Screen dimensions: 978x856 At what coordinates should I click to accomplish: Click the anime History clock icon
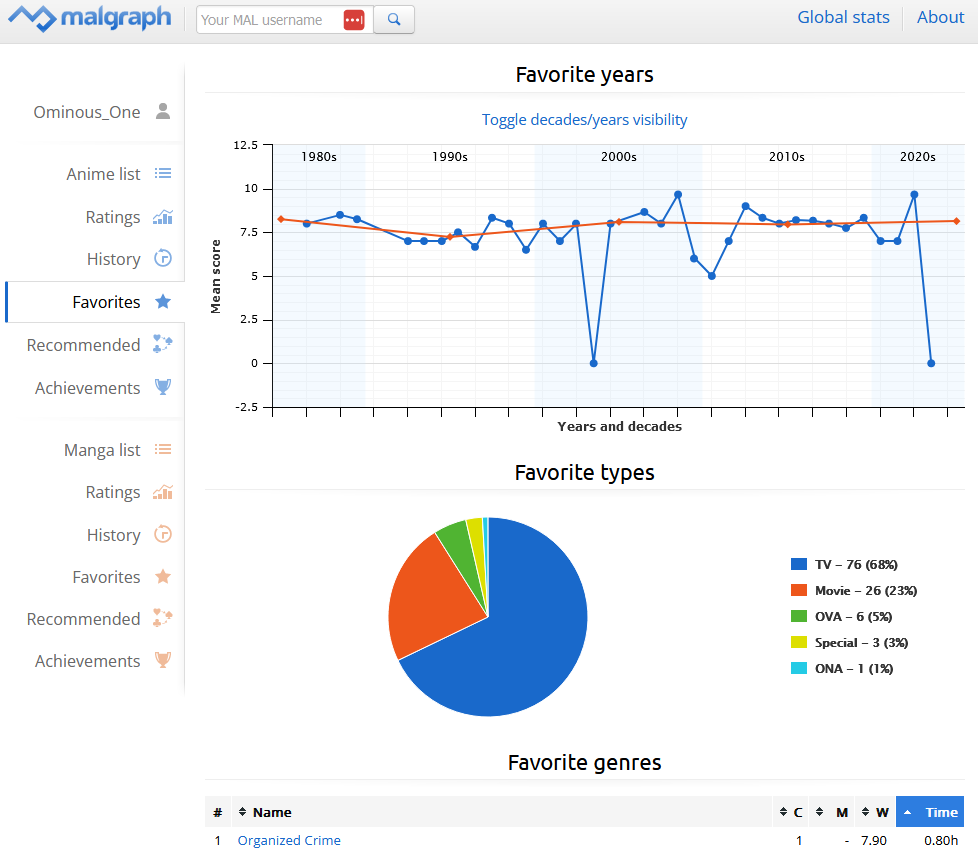coord(163,259)
